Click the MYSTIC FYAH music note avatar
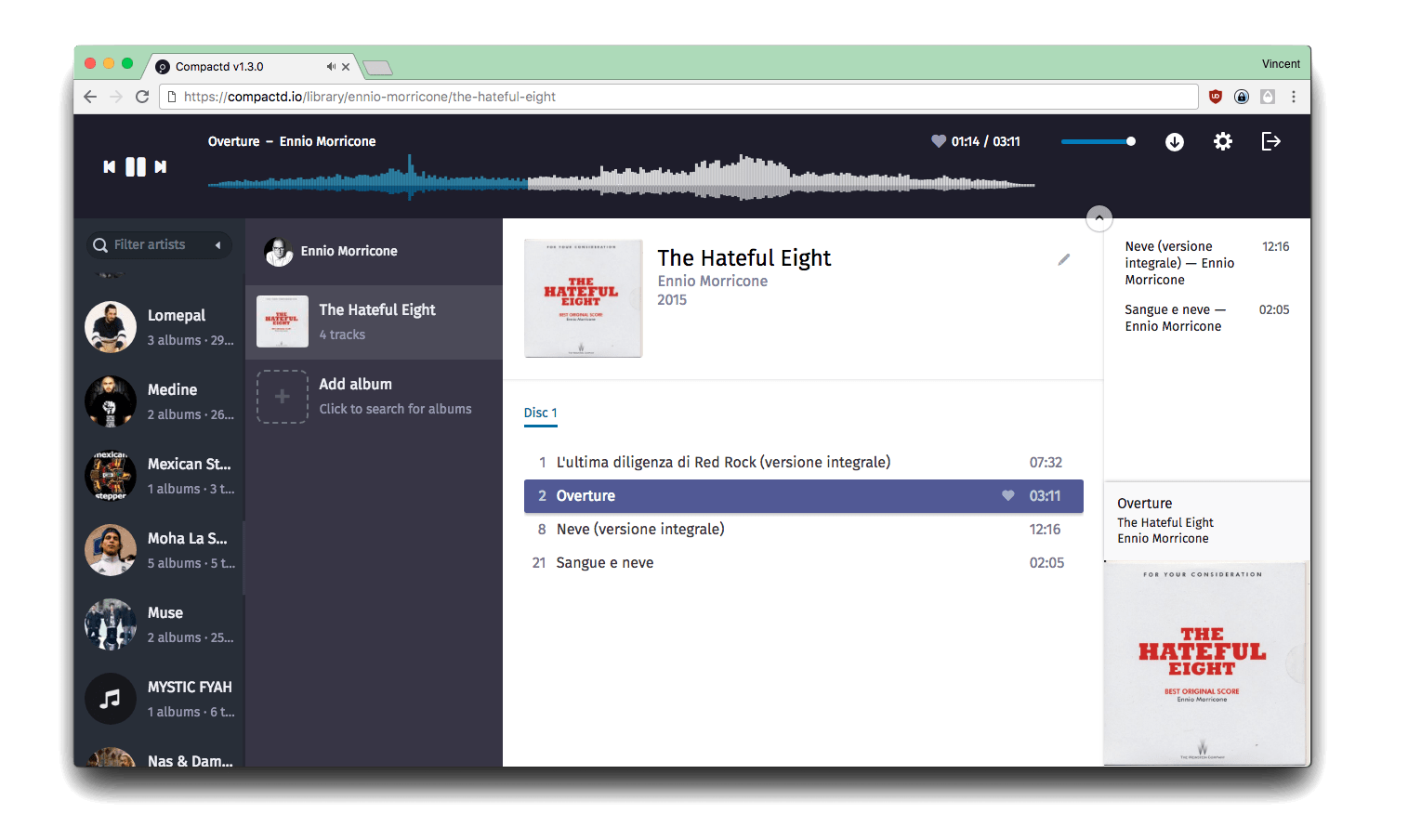This screenshot has width=1421, height=840. 111,699
